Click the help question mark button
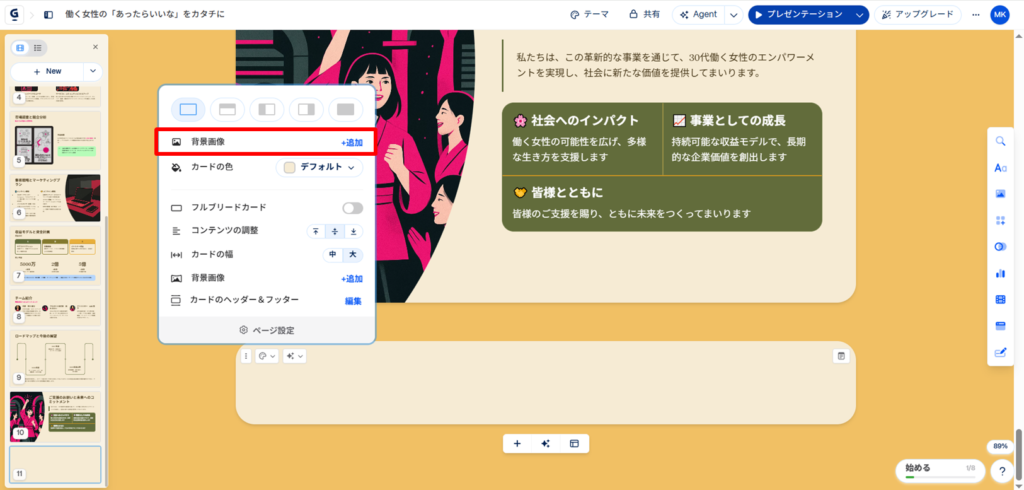1024x490 pixels. click(x=1001, y=471)
